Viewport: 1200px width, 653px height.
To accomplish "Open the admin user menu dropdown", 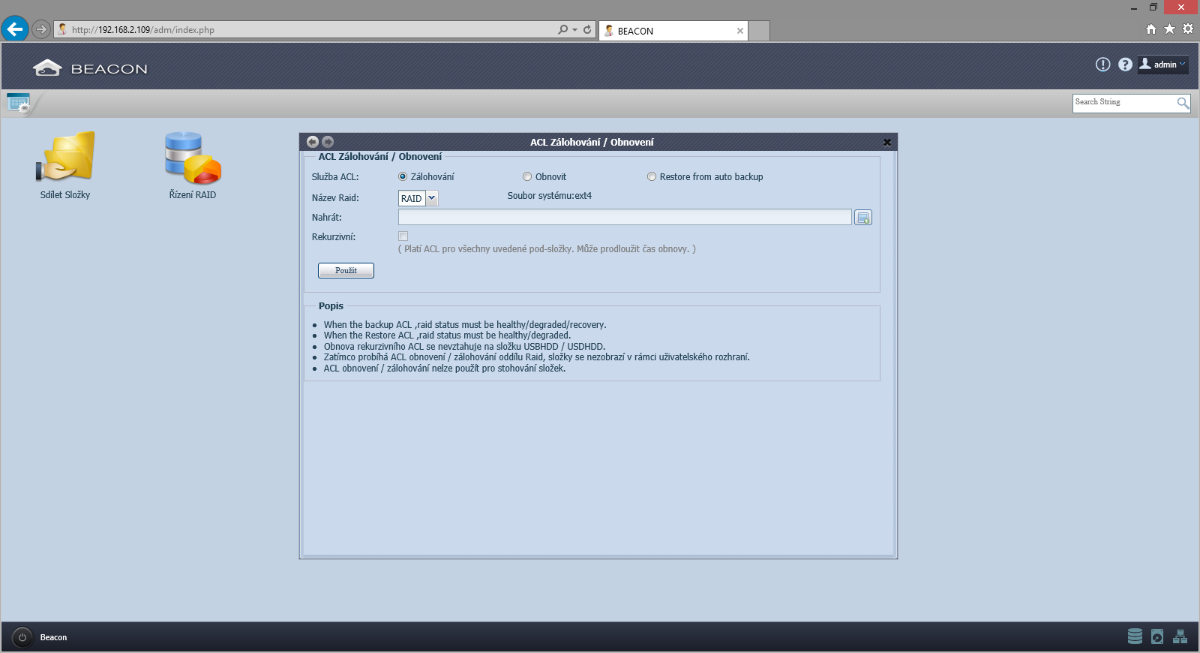I will [x=1164, y=65].
